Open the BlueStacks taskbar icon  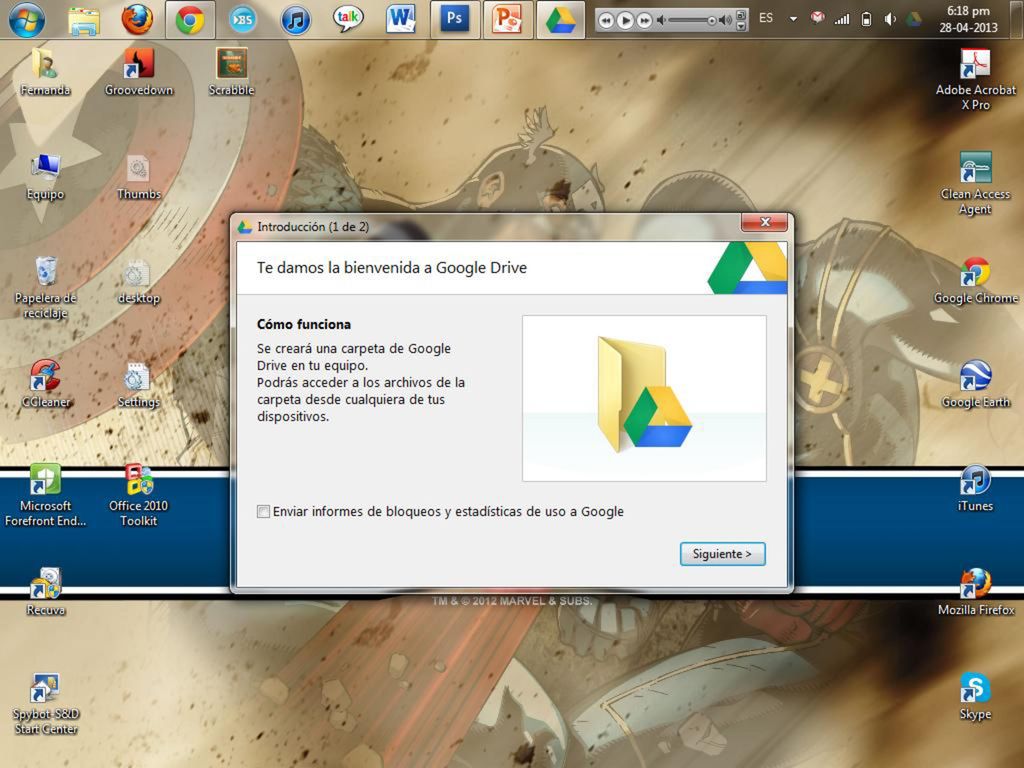click(x=242, y=20)
